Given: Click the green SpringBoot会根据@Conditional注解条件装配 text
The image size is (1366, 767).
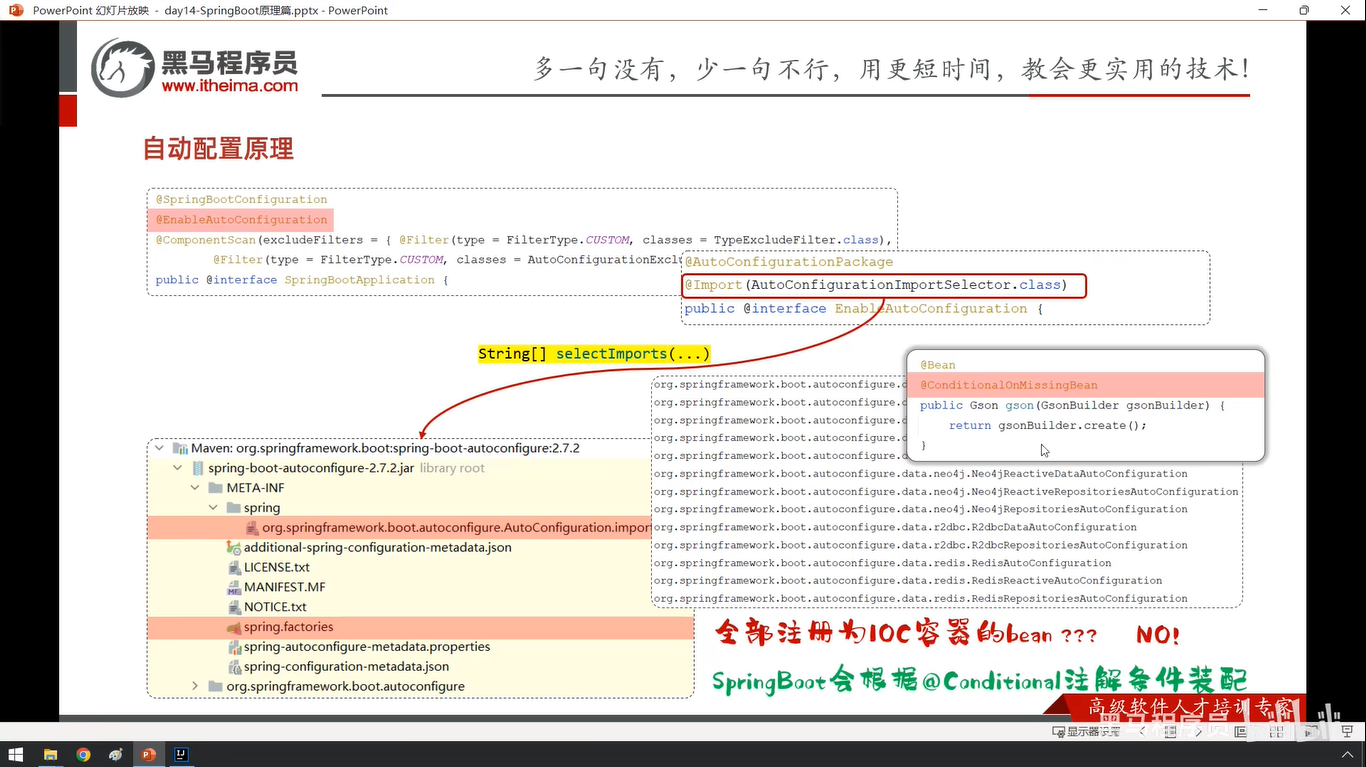Looking at the screenshot, I should click(979, 681).
